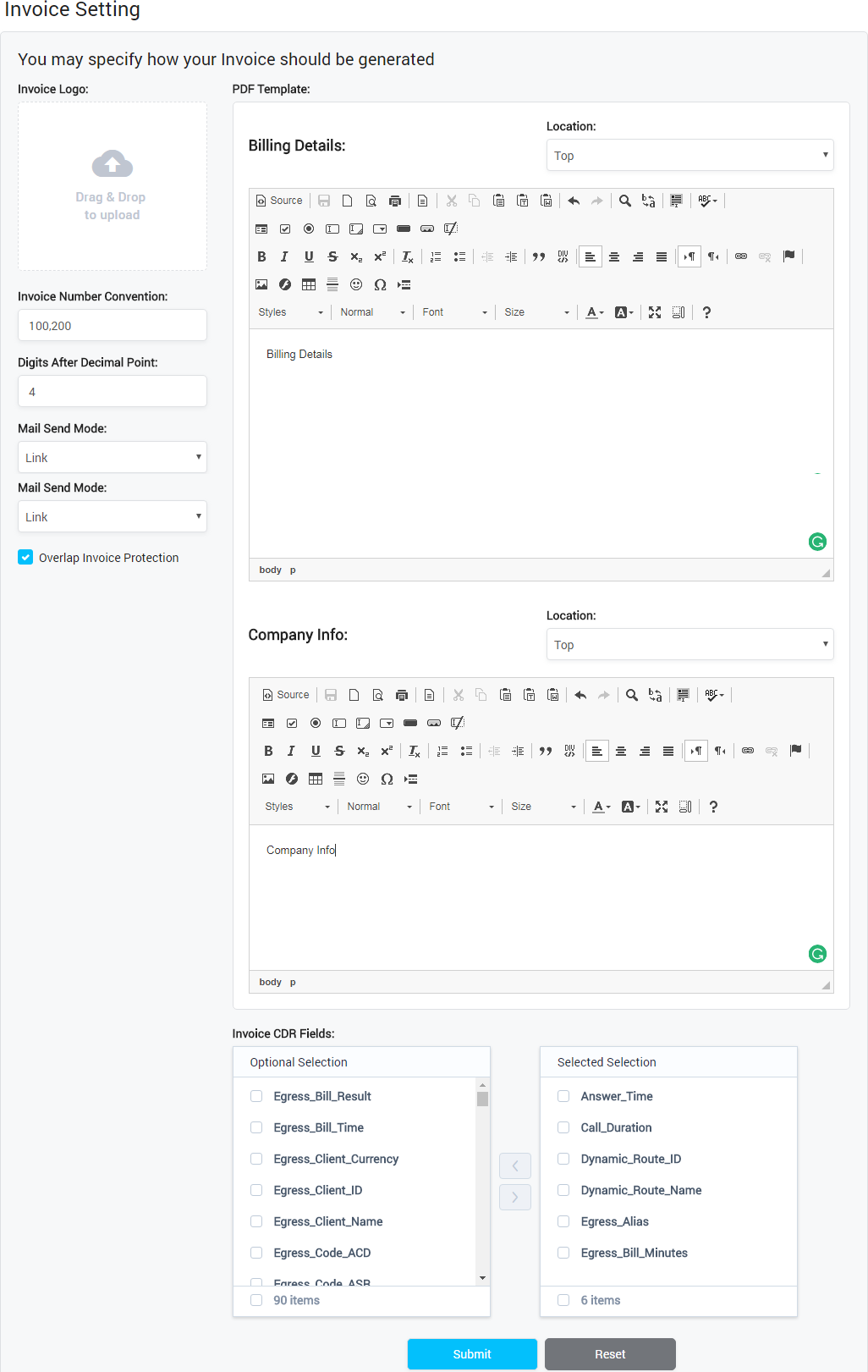Open About CKEditor help in Billing Details editor
Viewport: 868px width, 1372px height.
(706, 312)
